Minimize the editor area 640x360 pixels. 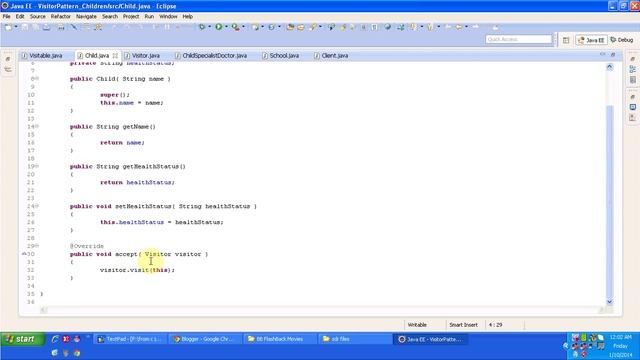coord(603,54)
